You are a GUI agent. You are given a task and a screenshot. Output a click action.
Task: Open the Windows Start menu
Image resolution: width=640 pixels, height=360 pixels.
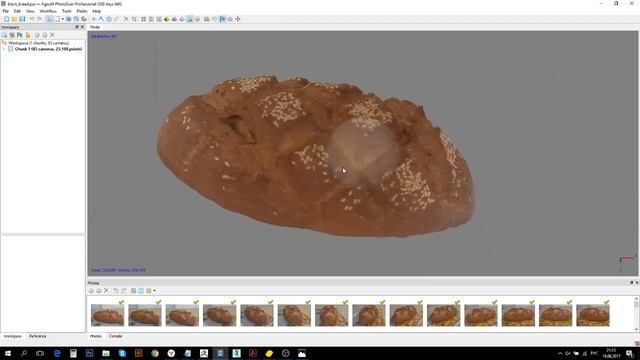coord(7,353)
